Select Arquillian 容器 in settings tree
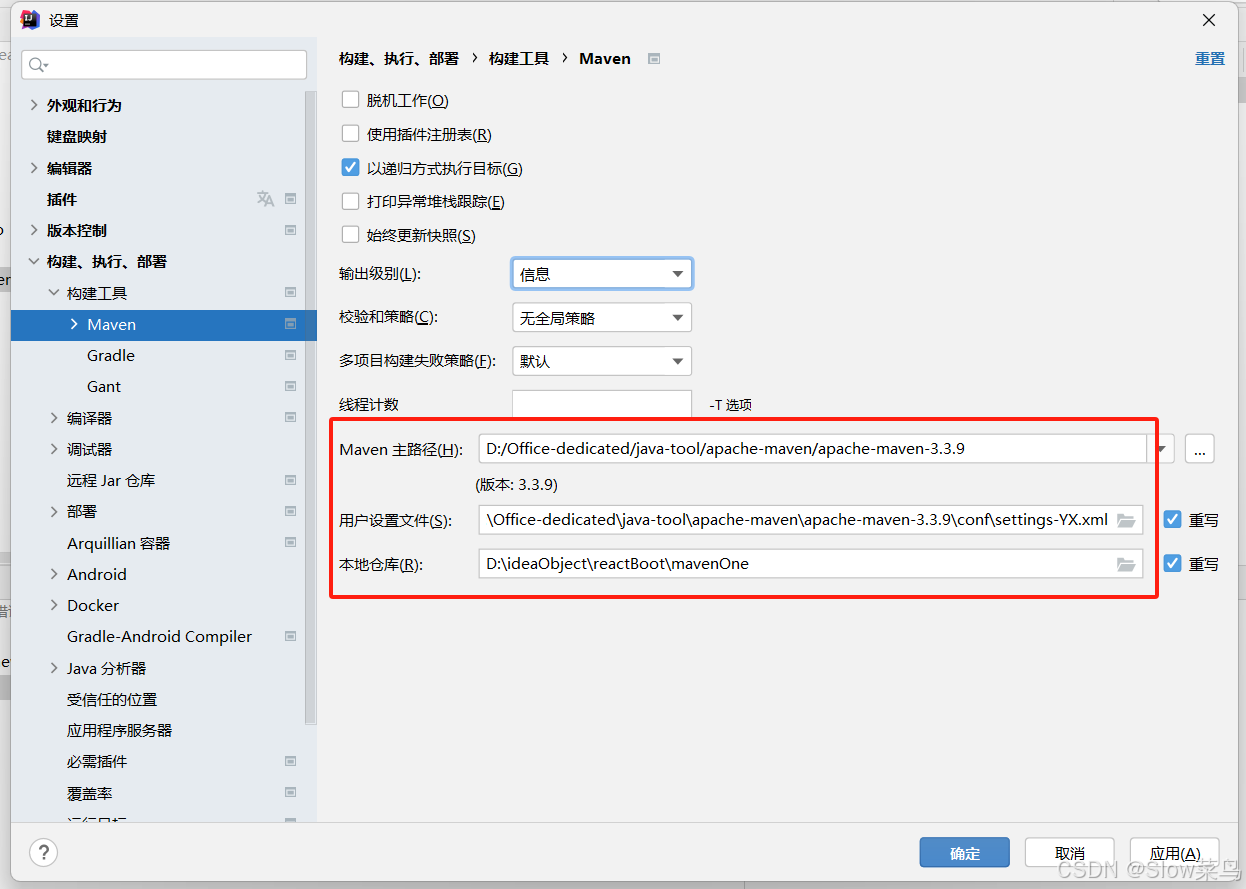Image resolution: width=1246 pixels, height=889 pixels. click(x=118, y=543)
